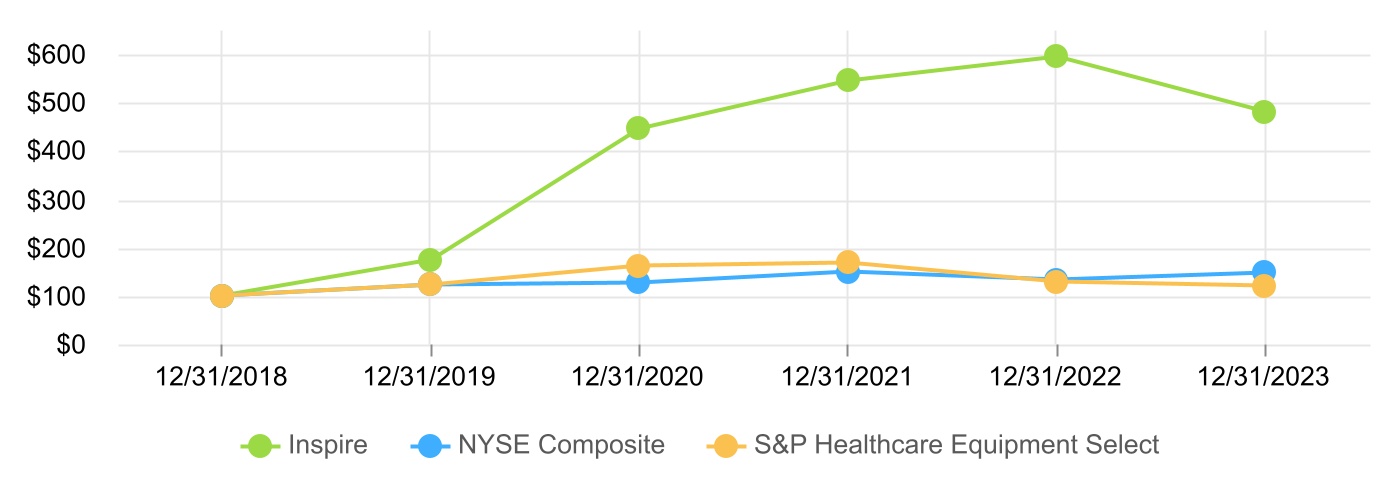The width and height of the screenshot is (1400, 500).
Task: Click NYSE Composite point at 12/31/2020
Action: [x=638, y=283]
